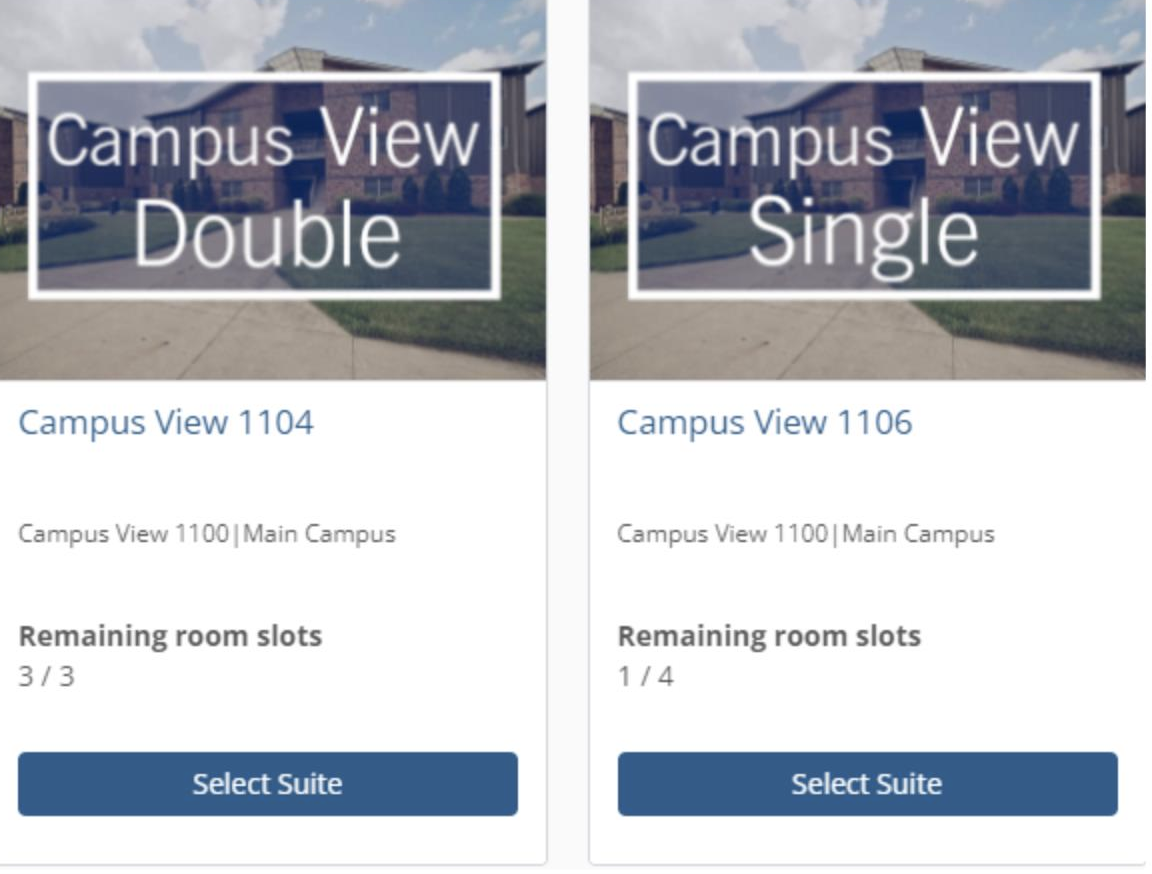Click the Campus View Double cover image
Screen dimensions: 1152x874
click(270, 190)
